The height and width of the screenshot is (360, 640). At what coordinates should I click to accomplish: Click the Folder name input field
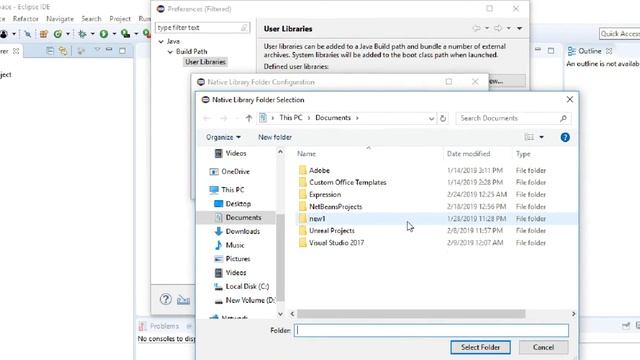431,330
